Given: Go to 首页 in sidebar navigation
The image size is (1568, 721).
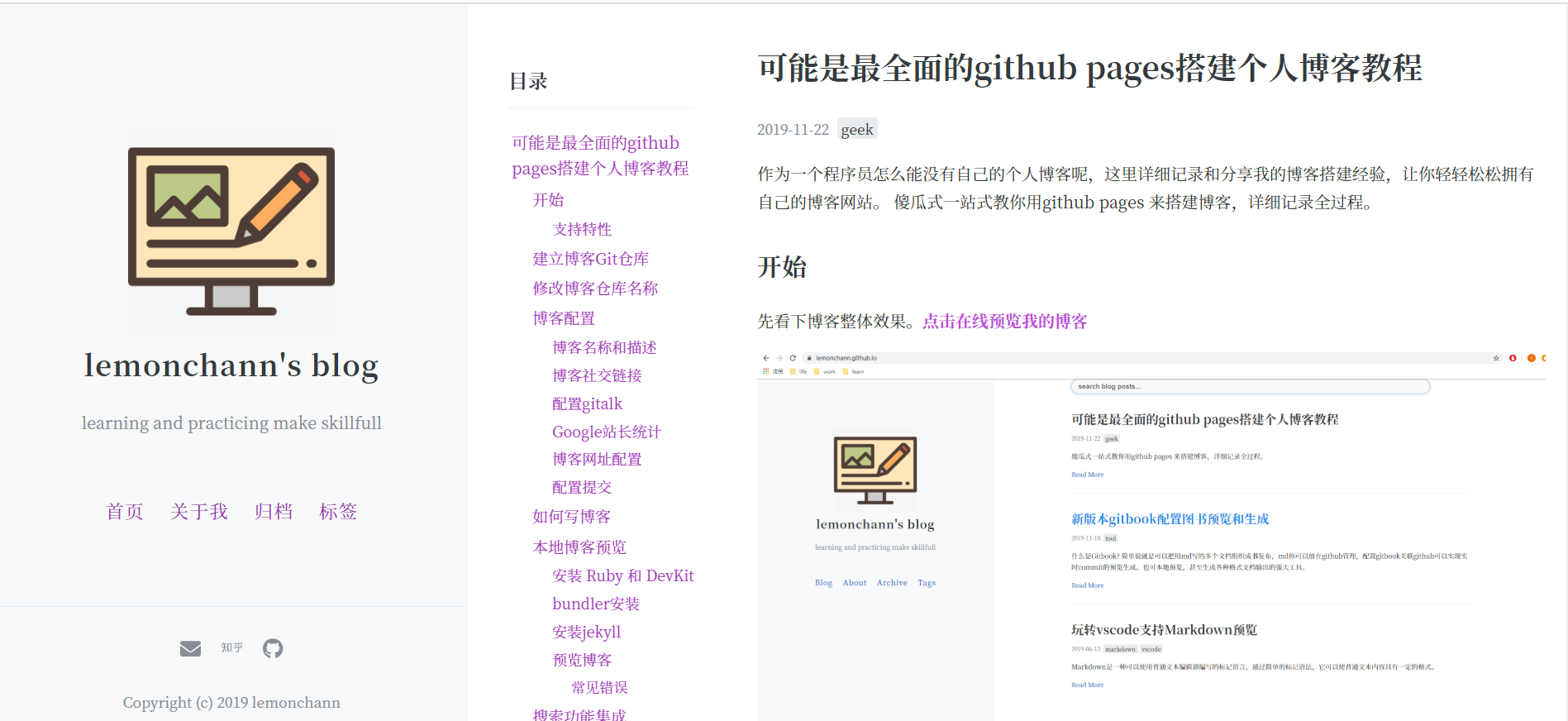Looking at the screenshot, I should pyautogui.click(x=125, y=512).
